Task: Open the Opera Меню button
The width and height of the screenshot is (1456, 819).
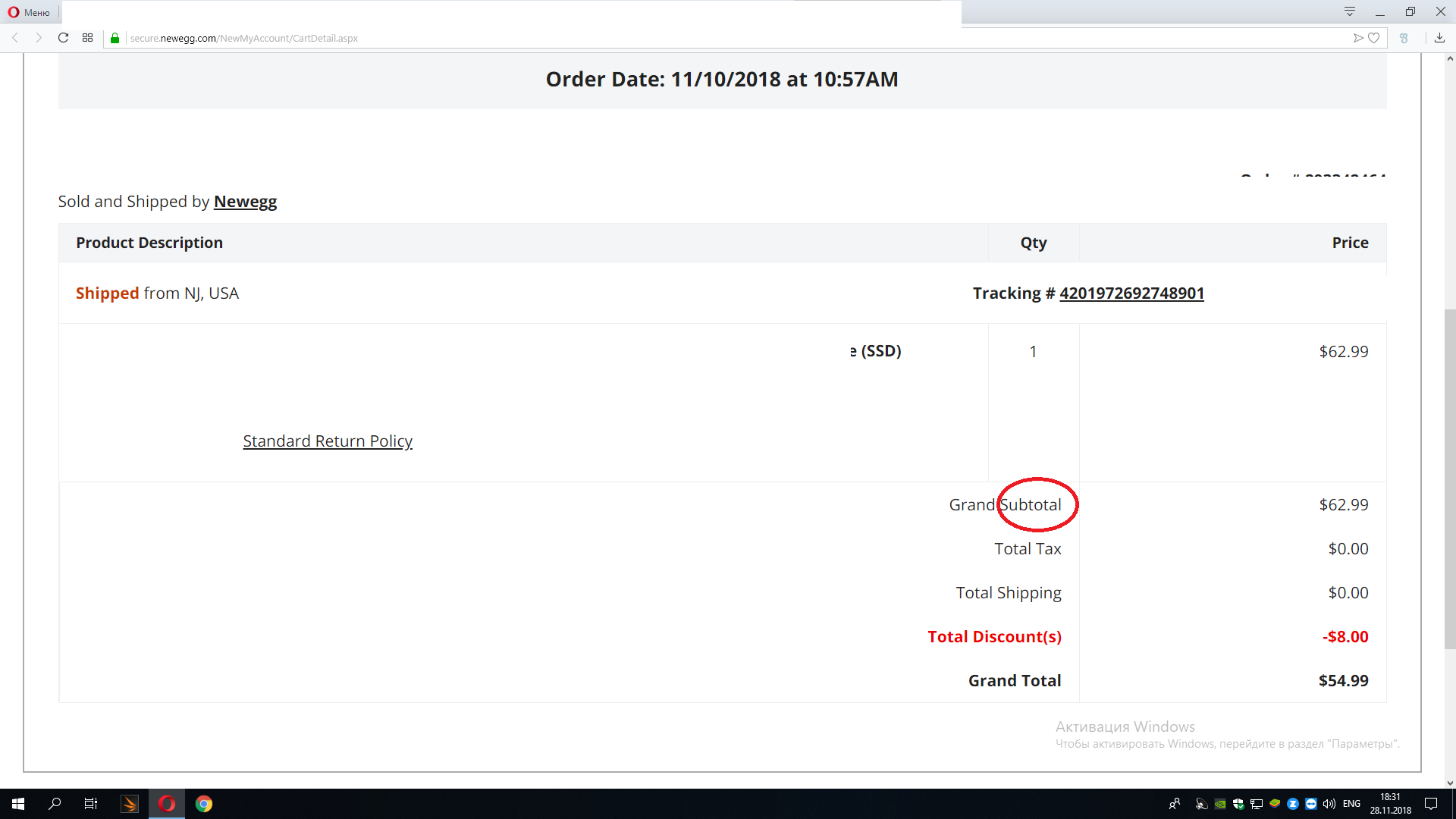Action: [x=29, y=12]
